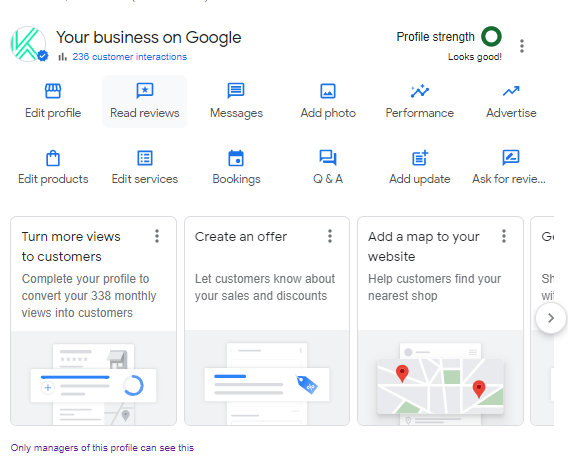The width and height of the screenshot is (568, 462).
Task: Click the Bookings label text
Action: [236, 179]
